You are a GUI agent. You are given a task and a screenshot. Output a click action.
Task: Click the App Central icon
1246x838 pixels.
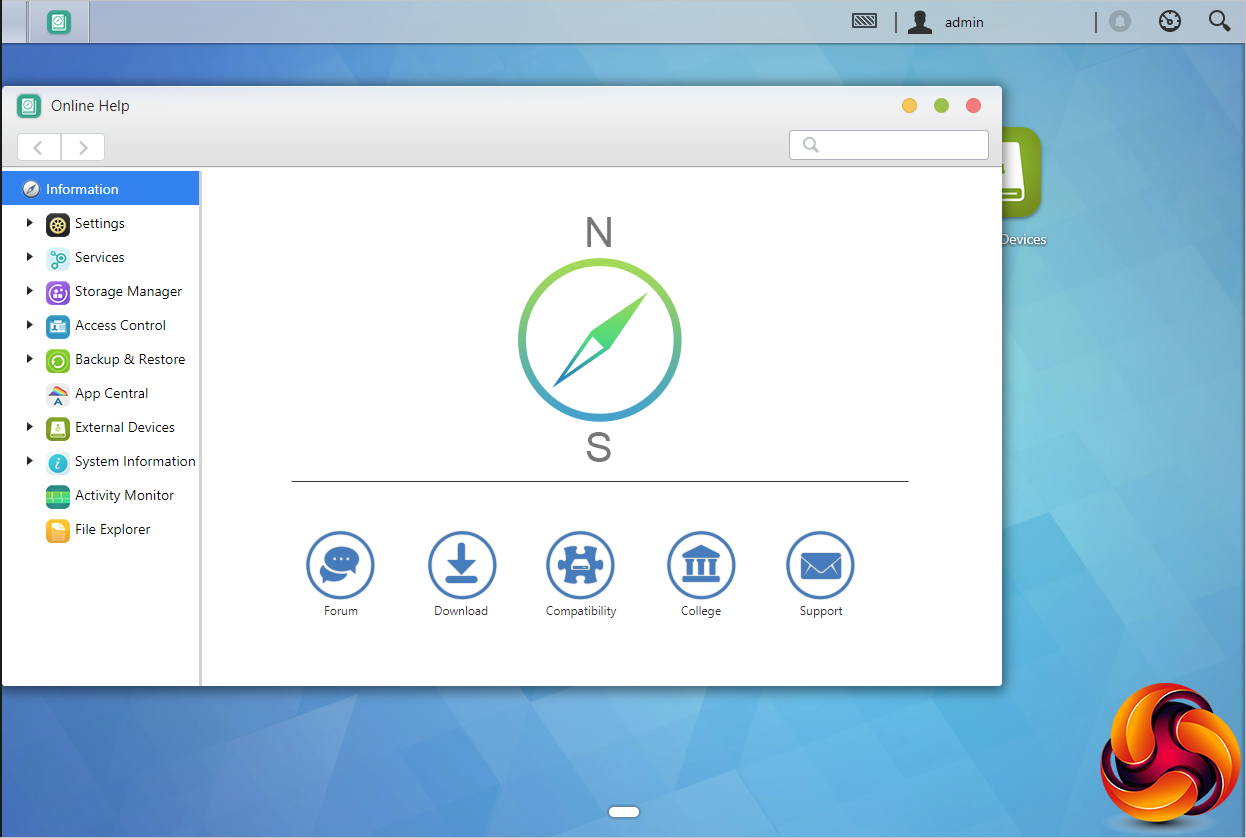pyautogui.click(x=58, y=394)
